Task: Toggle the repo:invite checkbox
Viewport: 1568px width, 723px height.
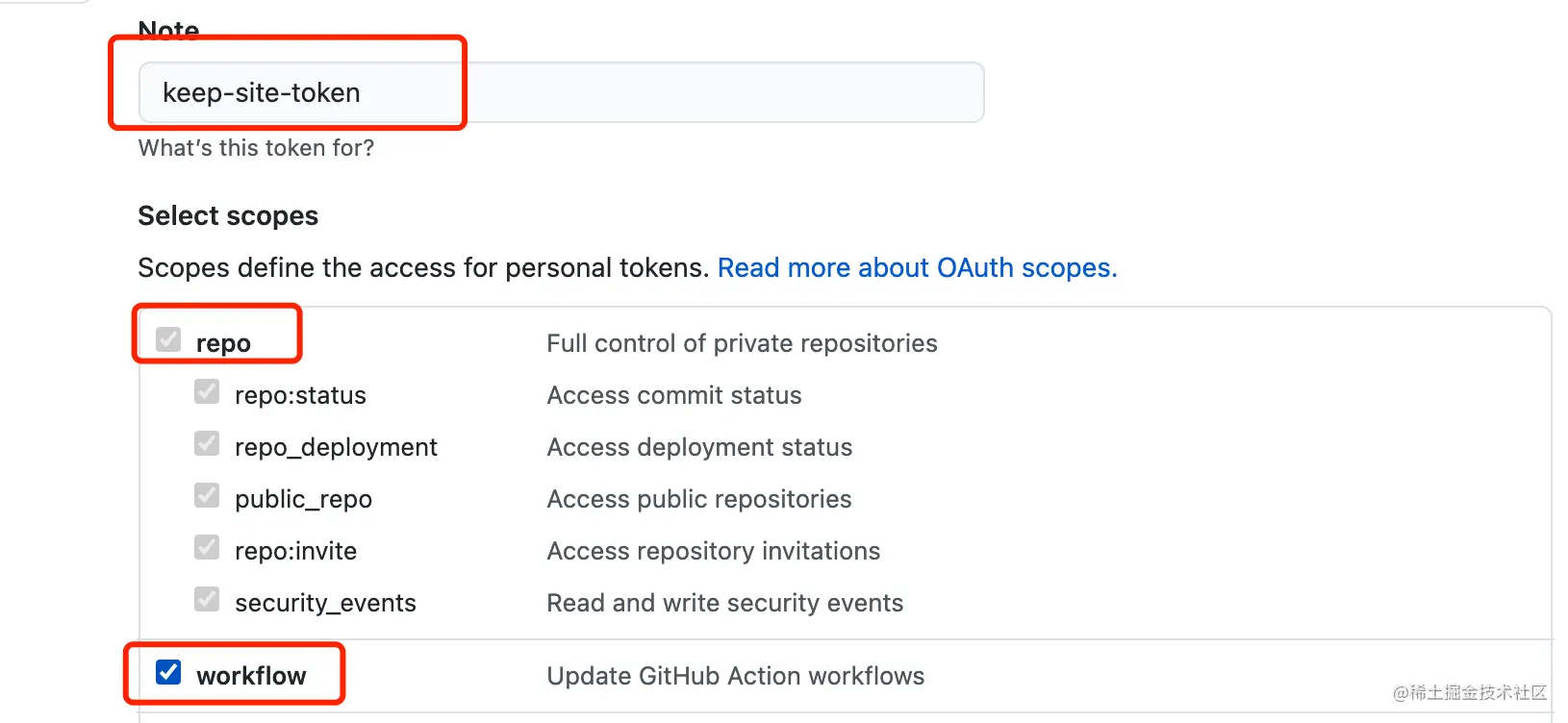Action: tap(207, 548)
